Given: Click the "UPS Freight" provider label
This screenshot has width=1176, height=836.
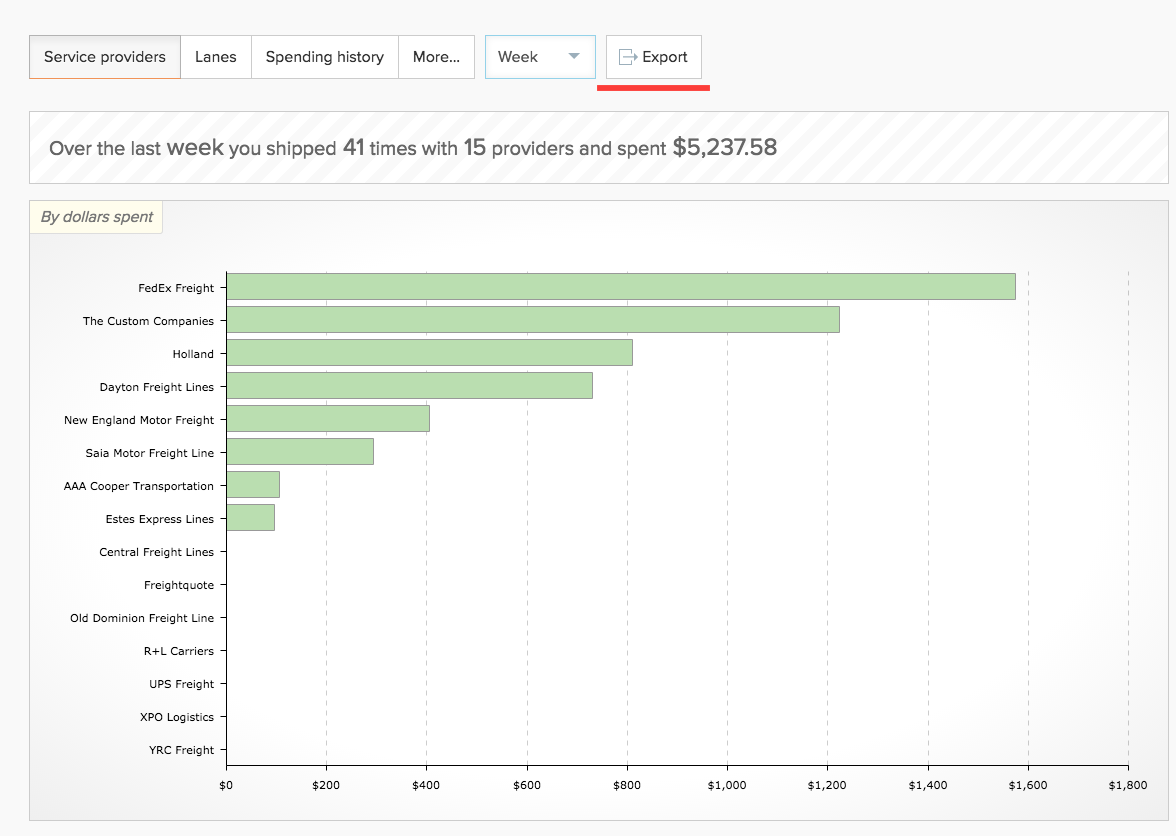Looking at the screenshot, I should click(x=182, y=684).
